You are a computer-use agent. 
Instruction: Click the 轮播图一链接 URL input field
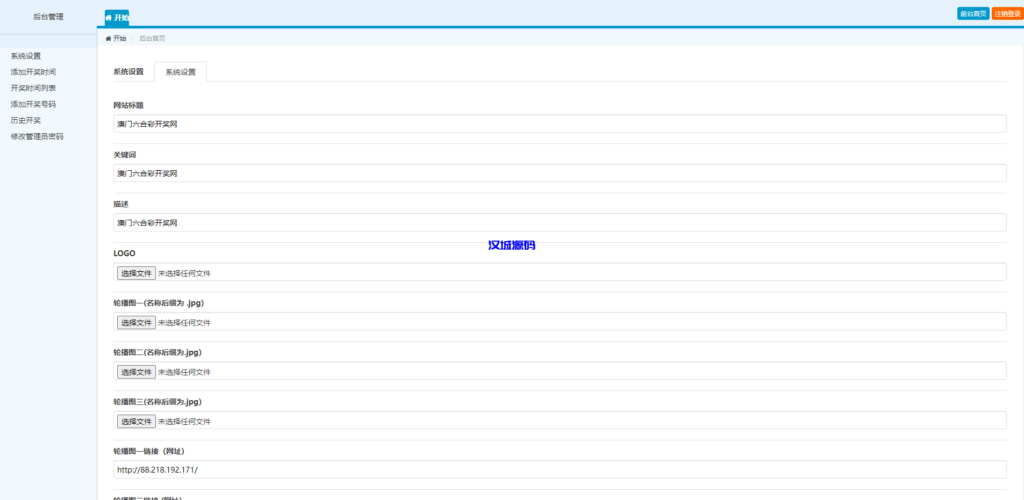tap(559, 470)
